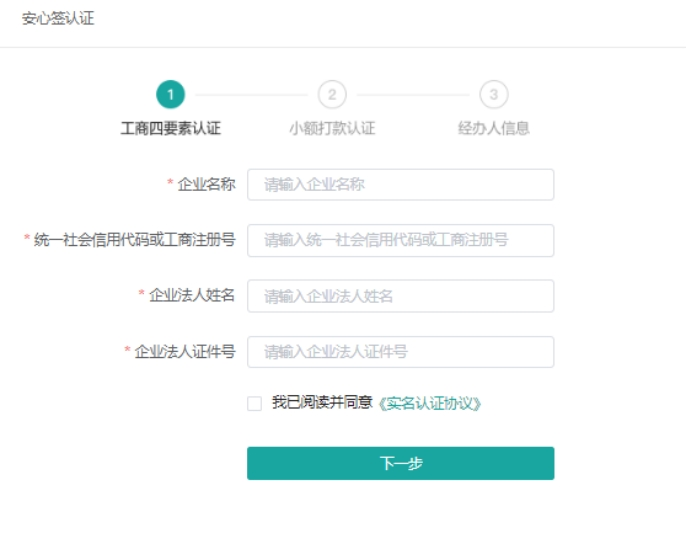
Task: Click the step 2 circle icon
Action: (332, 95)
